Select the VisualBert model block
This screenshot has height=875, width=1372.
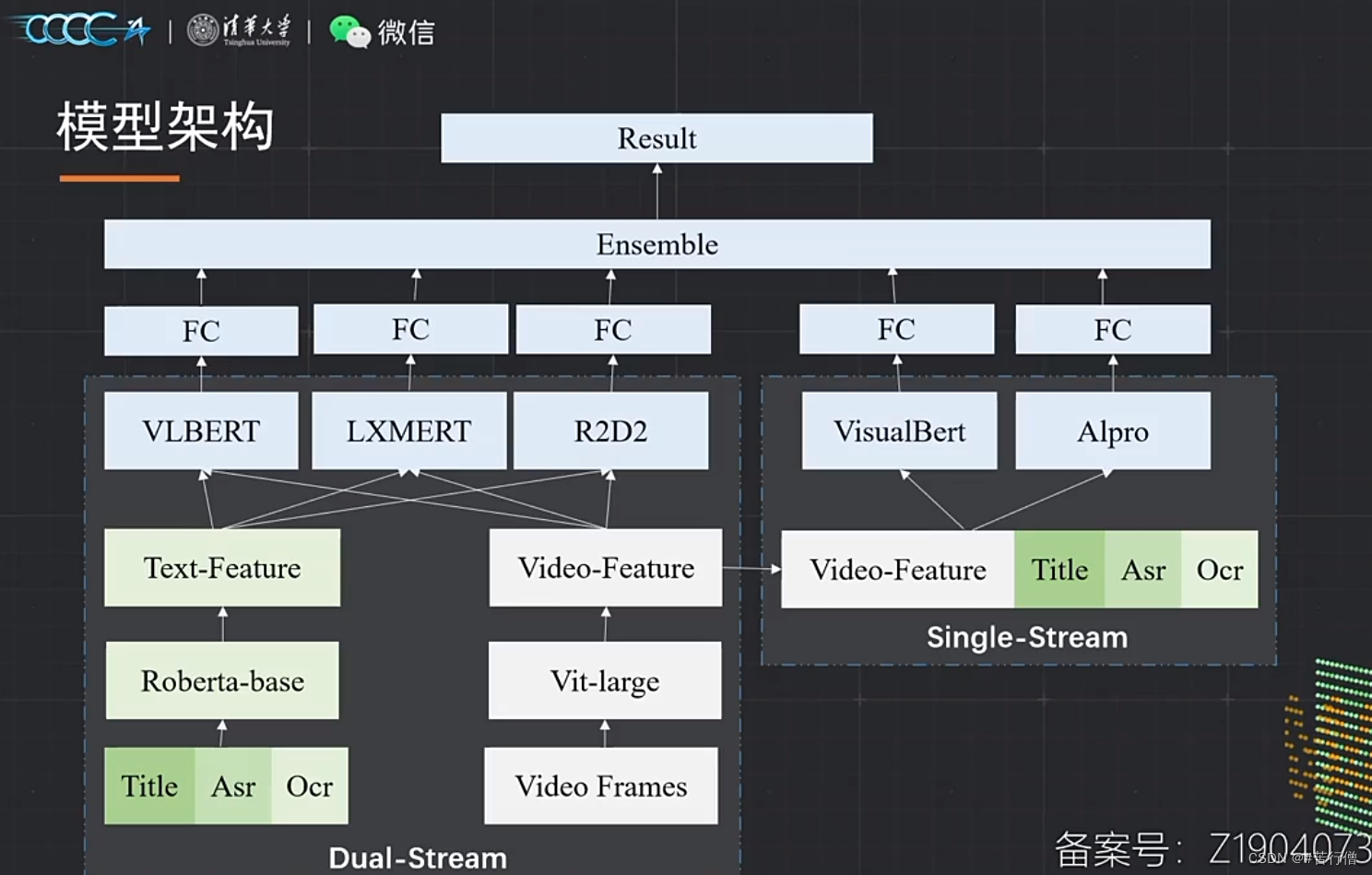click(899, 431)
